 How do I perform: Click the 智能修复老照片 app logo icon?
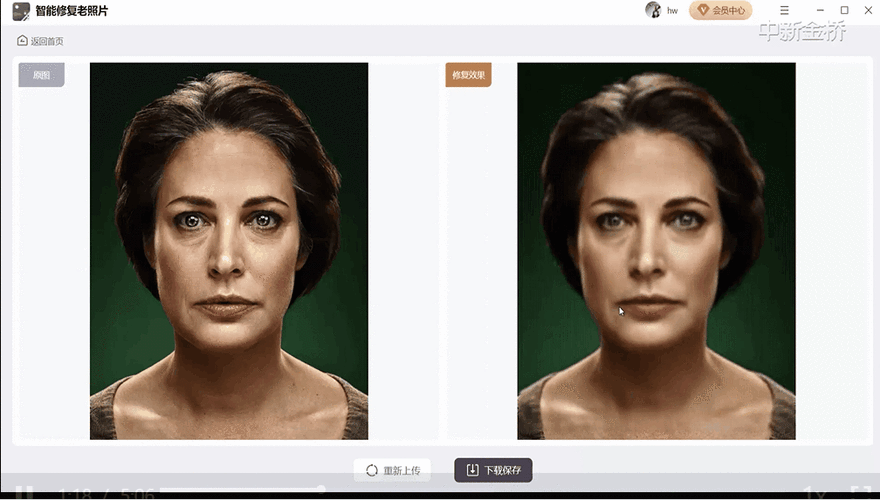[21, 11]
